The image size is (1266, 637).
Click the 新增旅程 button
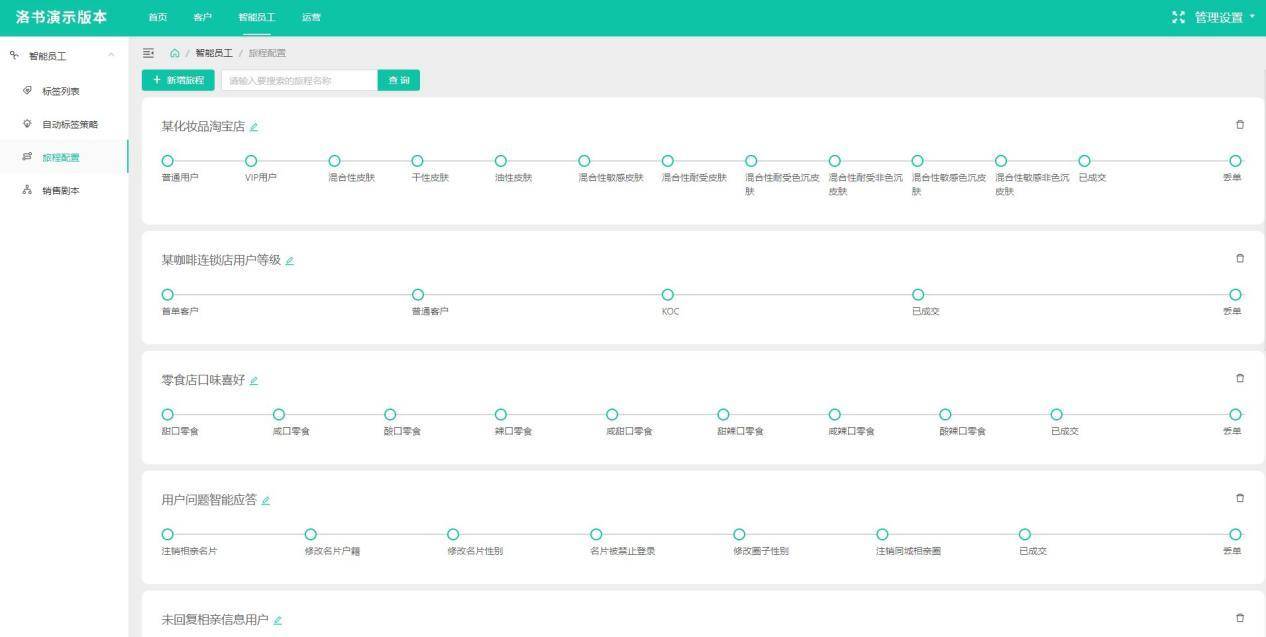tap(178, 80)
